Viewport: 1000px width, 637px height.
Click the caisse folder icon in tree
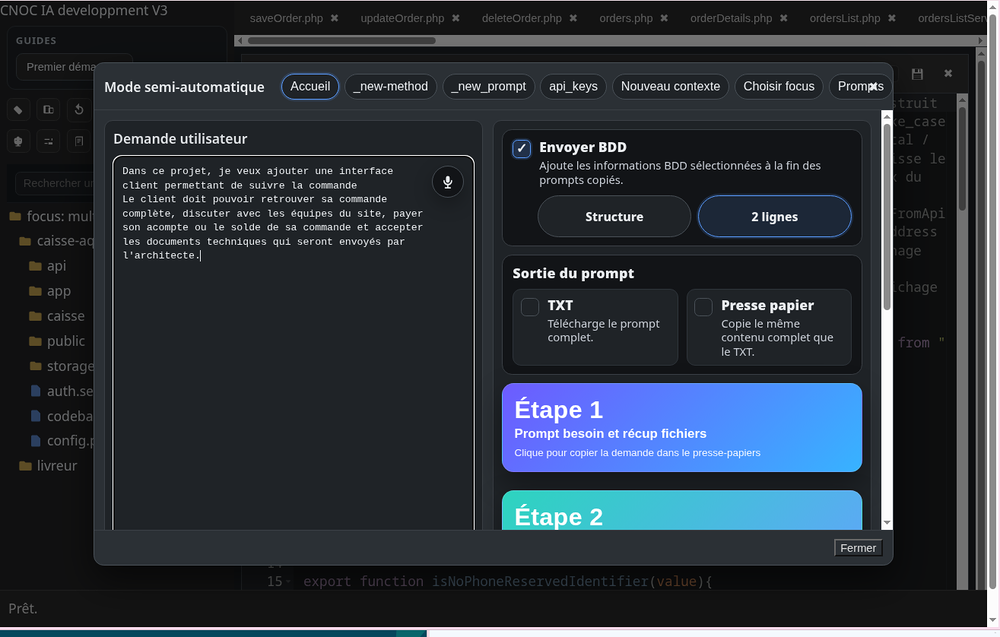36,316
